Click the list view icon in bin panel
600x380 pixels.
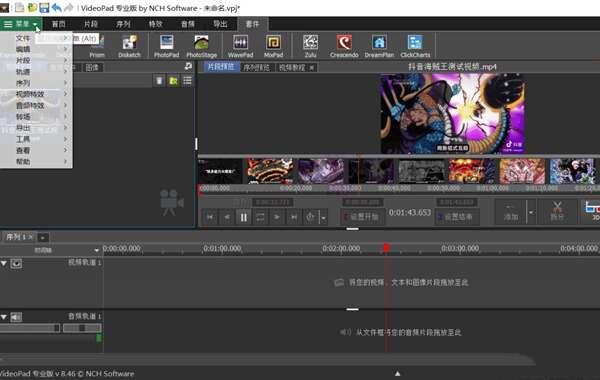click(x=187, y=81)
